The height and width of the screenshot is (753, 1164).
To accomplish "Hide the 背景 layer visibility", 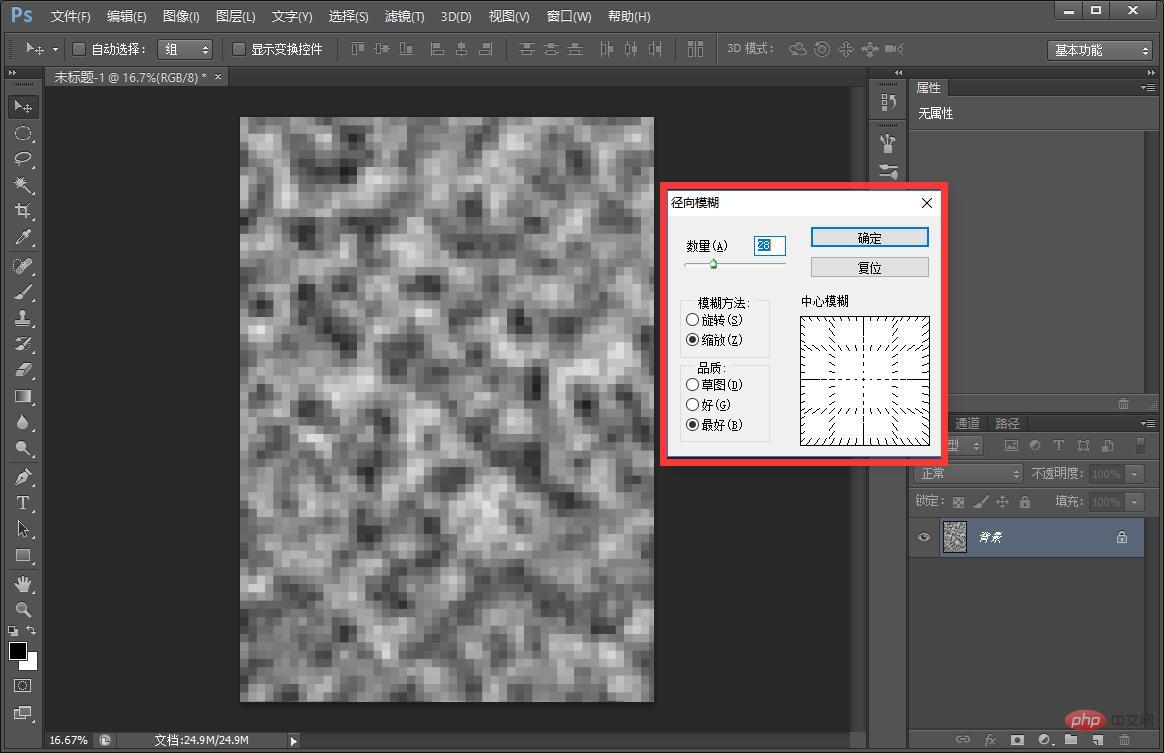I will tap(923, 537).
